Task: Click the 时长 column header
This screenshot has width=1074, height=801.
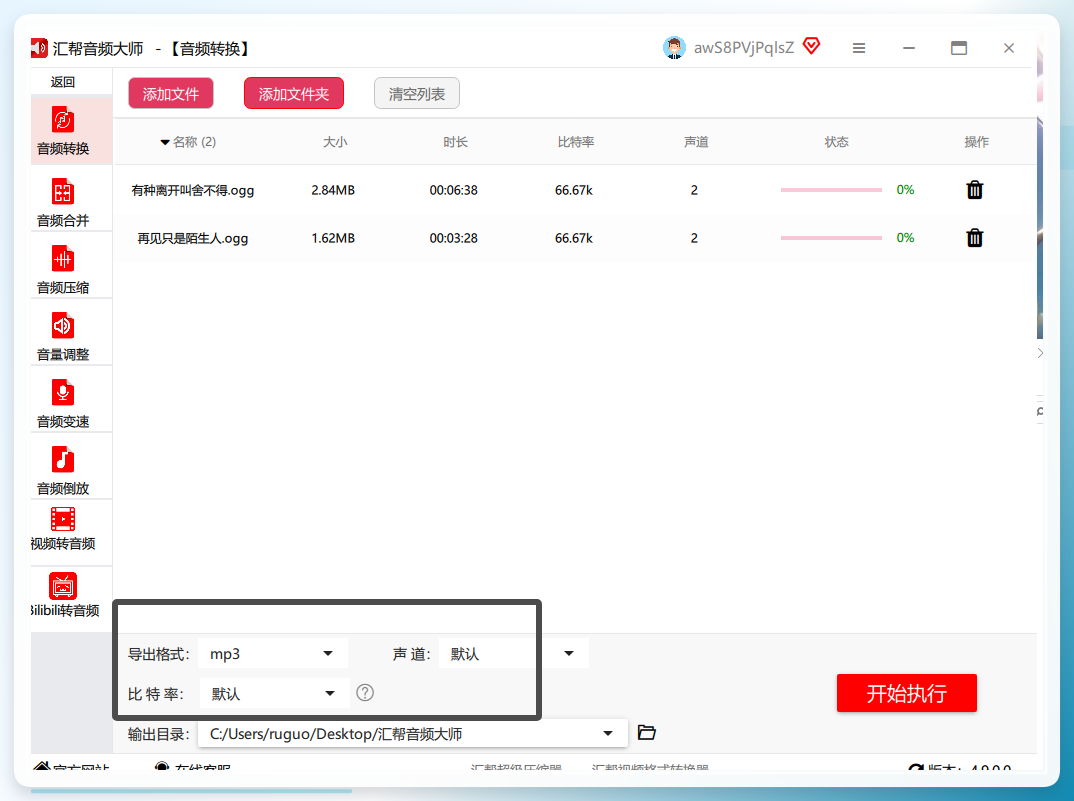Action: (455, 142)
